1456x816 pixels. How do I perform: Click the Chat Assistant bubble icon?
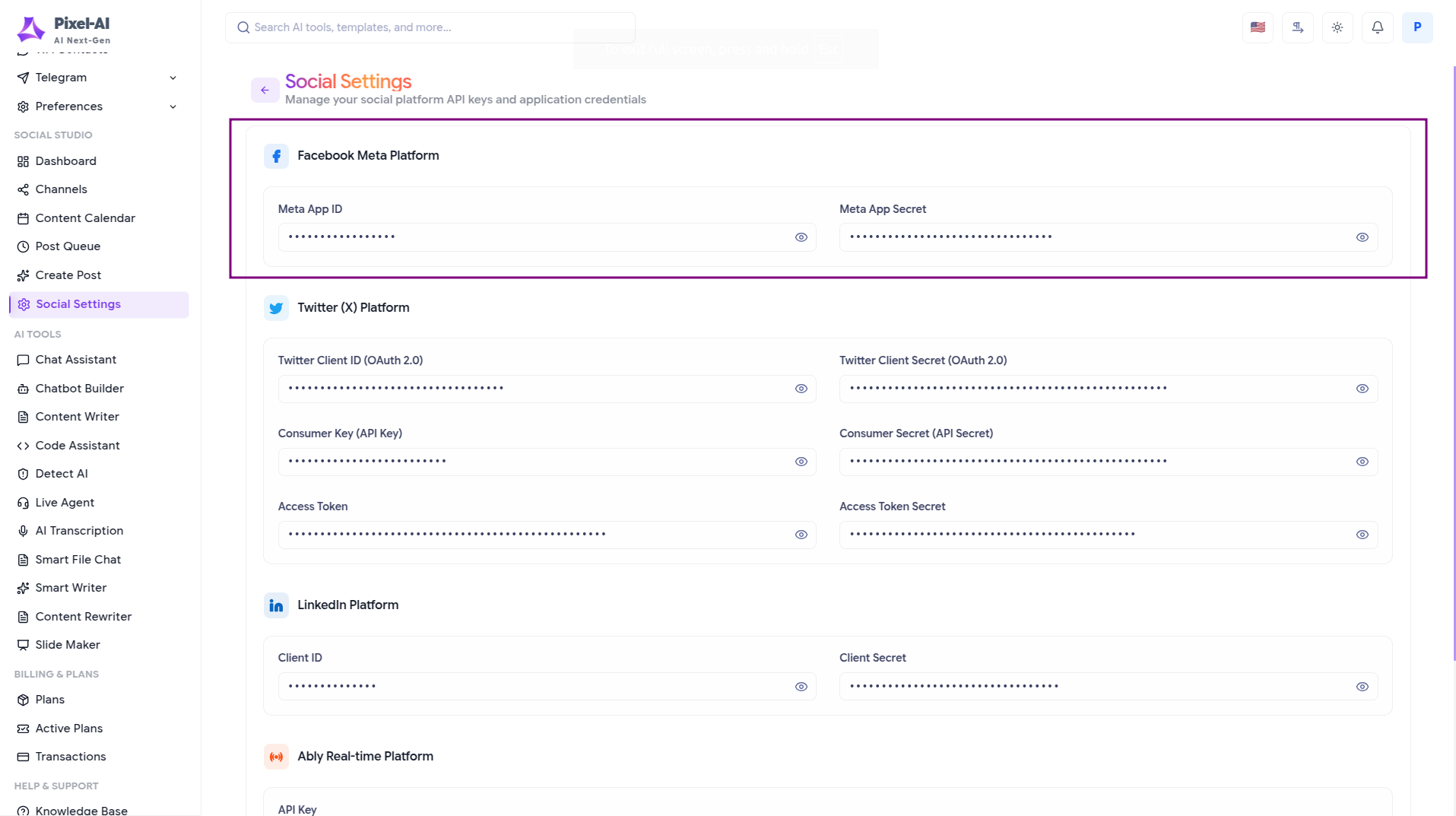tap(24, 360)
